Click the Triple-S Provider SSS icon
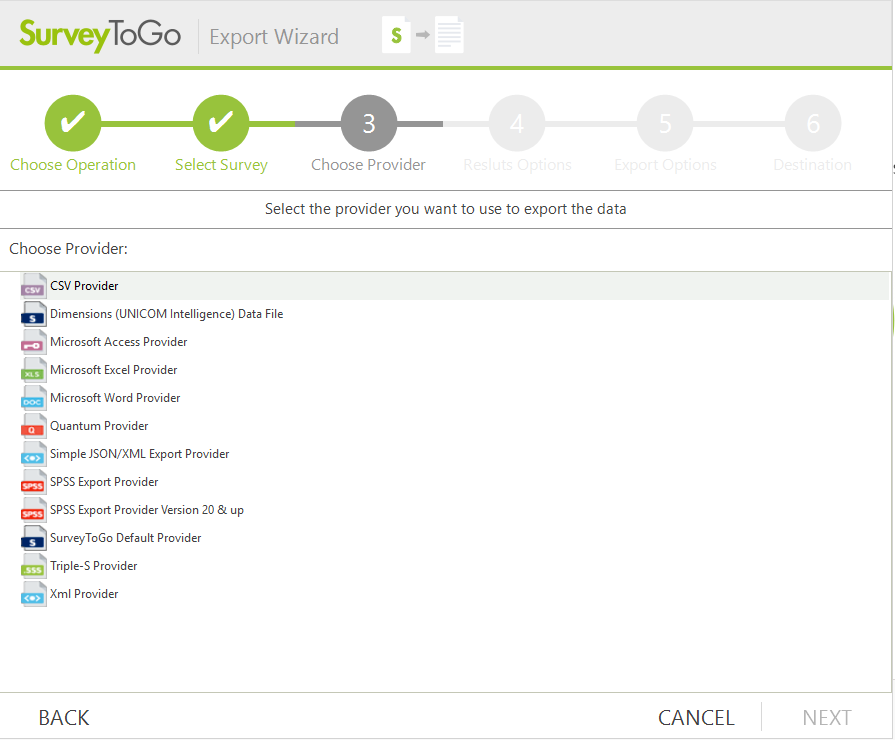 click(33, 566)
